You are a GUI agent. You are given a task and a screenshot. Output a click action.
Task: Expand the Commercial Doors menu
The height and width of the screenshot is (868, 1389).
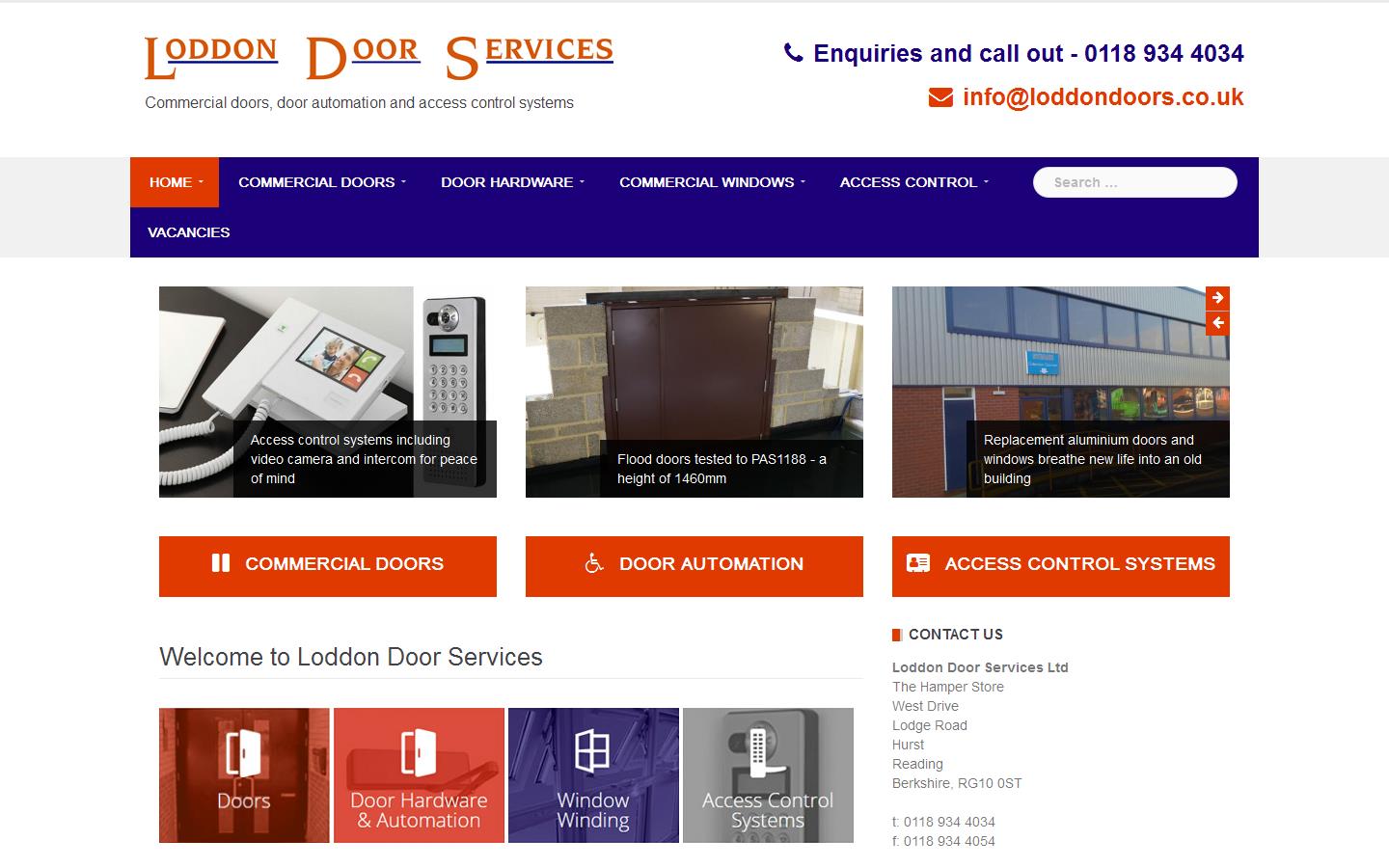click(322, 182)
